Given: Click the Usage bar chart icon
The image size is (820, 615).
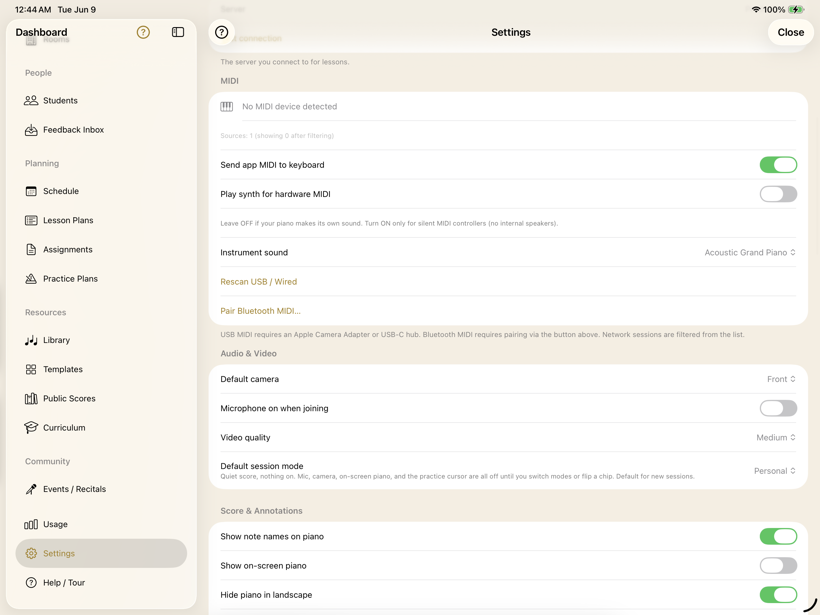Looking at the screenshot, I should point(31,524).
